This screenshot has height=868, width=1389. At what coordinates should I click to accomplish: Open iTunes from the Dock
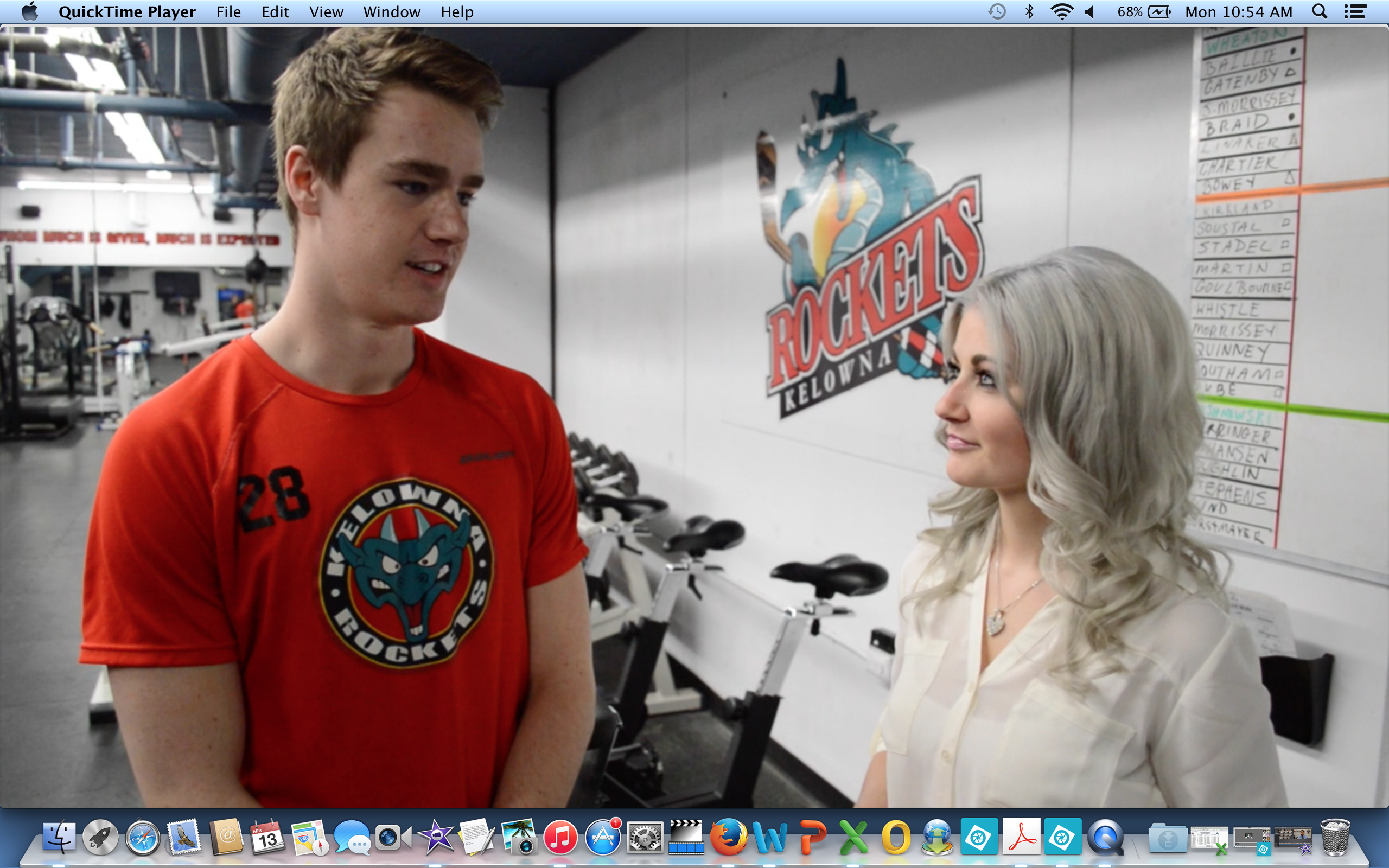(560, 838)
